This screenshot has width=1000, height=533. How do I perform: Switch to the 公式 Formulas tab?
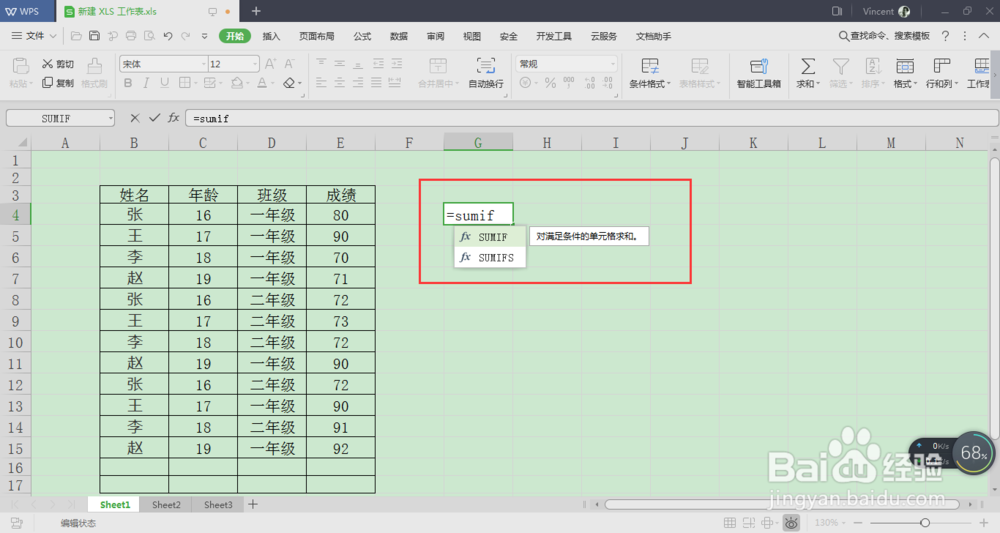coord(362,36)
